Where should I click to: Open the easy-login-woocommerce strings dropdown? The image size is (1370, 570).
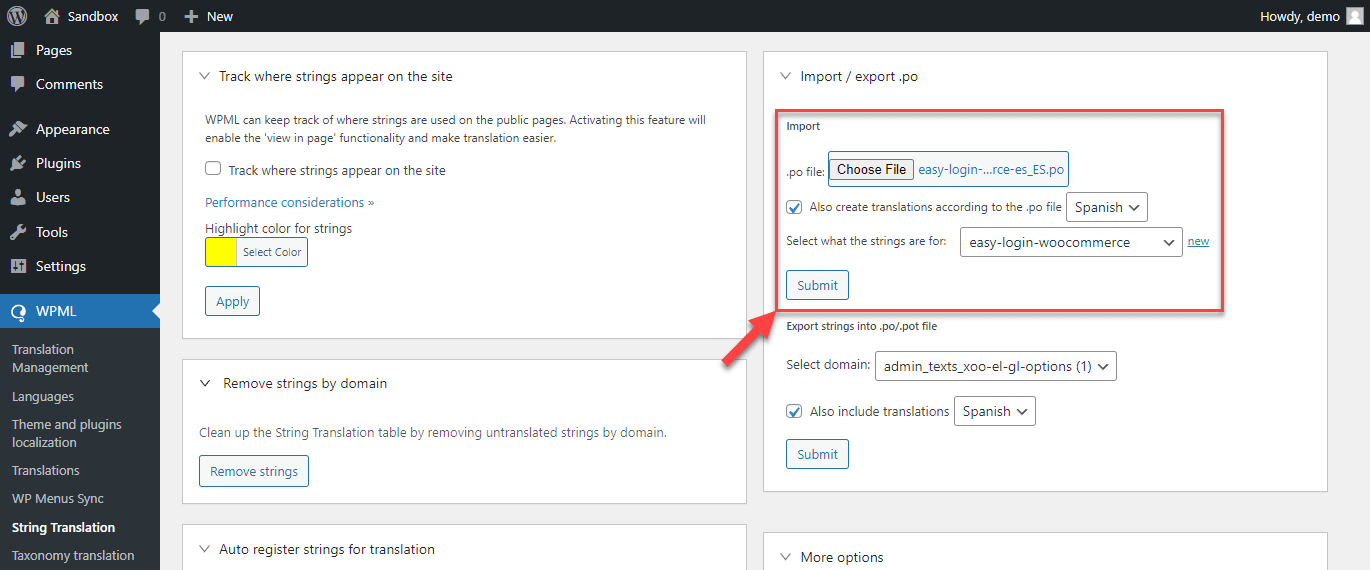(x=1070, y=242)
